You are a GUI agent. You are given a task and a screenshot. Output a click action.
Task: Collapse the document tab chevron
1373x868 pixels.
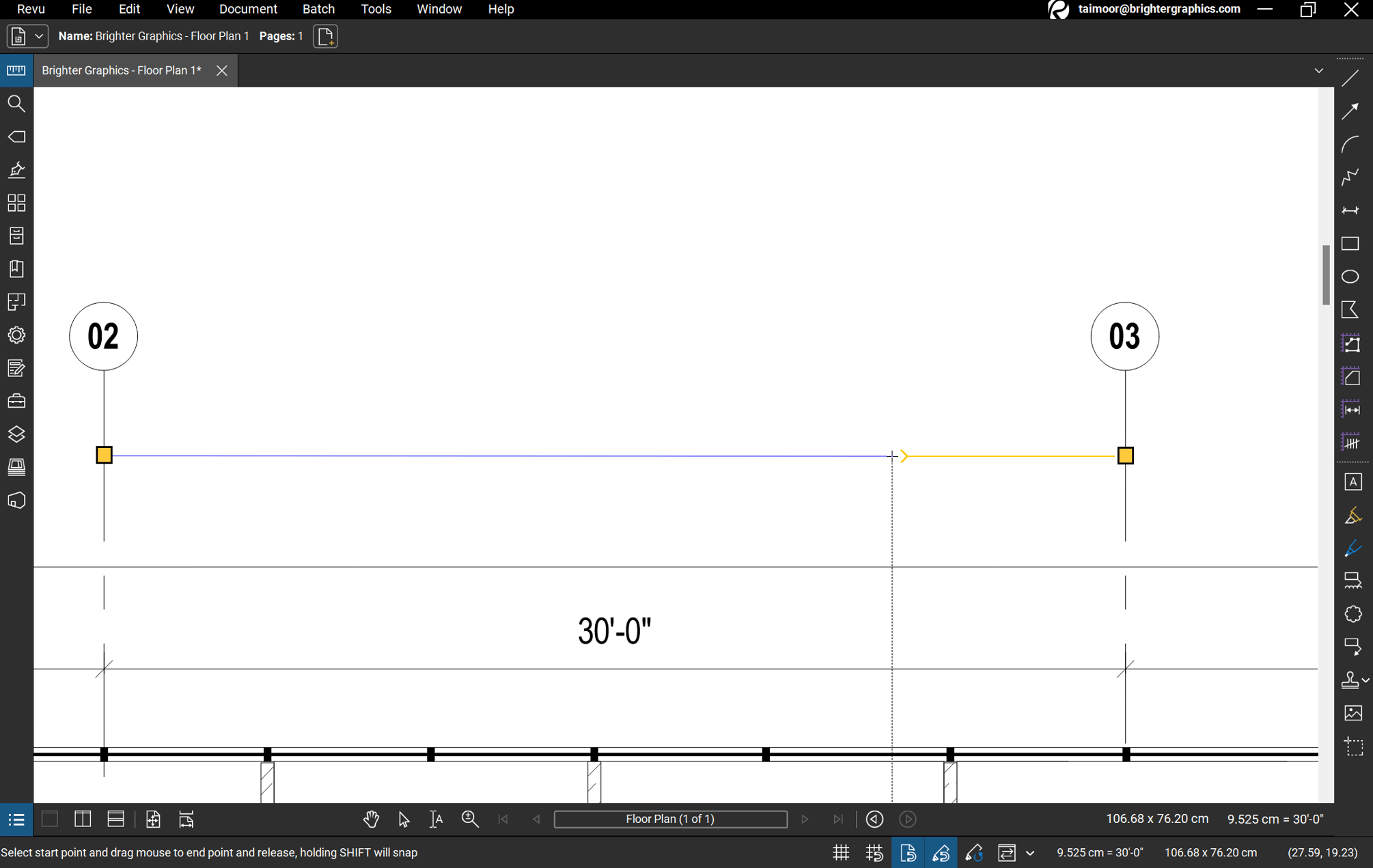click(x=1318, y=70)
